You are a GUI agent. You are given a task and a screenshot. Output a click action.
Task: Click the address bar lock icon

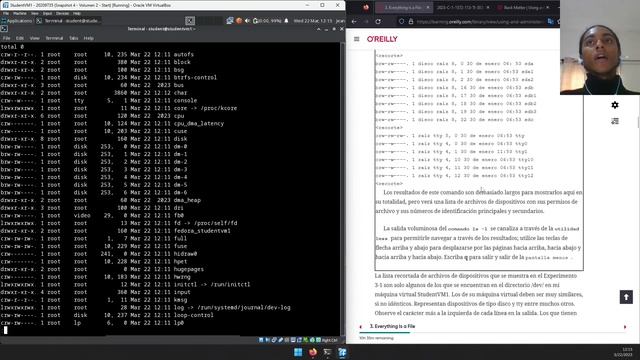(411, 22)
